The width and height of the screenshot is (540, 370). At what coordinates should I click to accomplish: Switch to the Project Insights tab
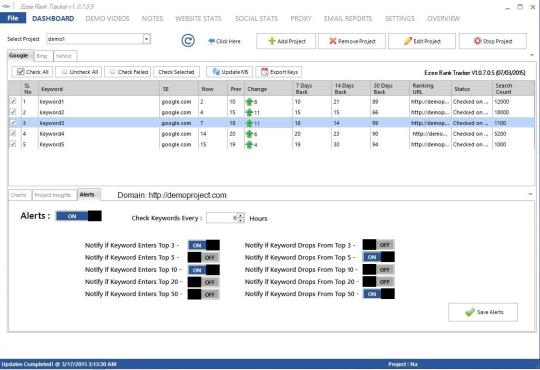54,195
